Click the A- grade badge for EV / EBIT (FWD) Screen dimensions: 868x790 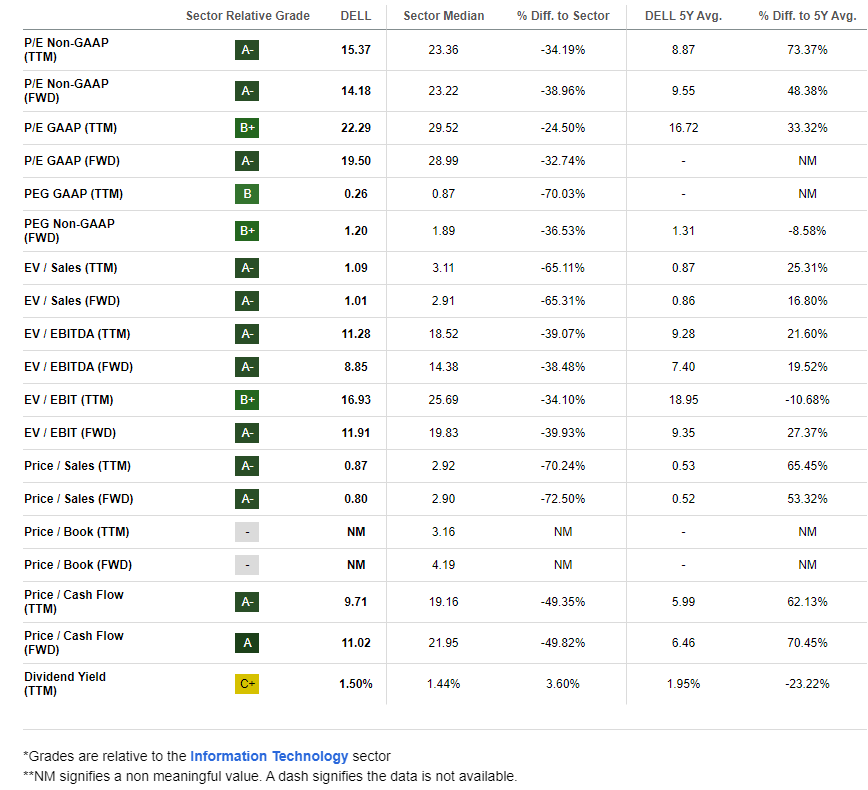[x=247, y=433]
